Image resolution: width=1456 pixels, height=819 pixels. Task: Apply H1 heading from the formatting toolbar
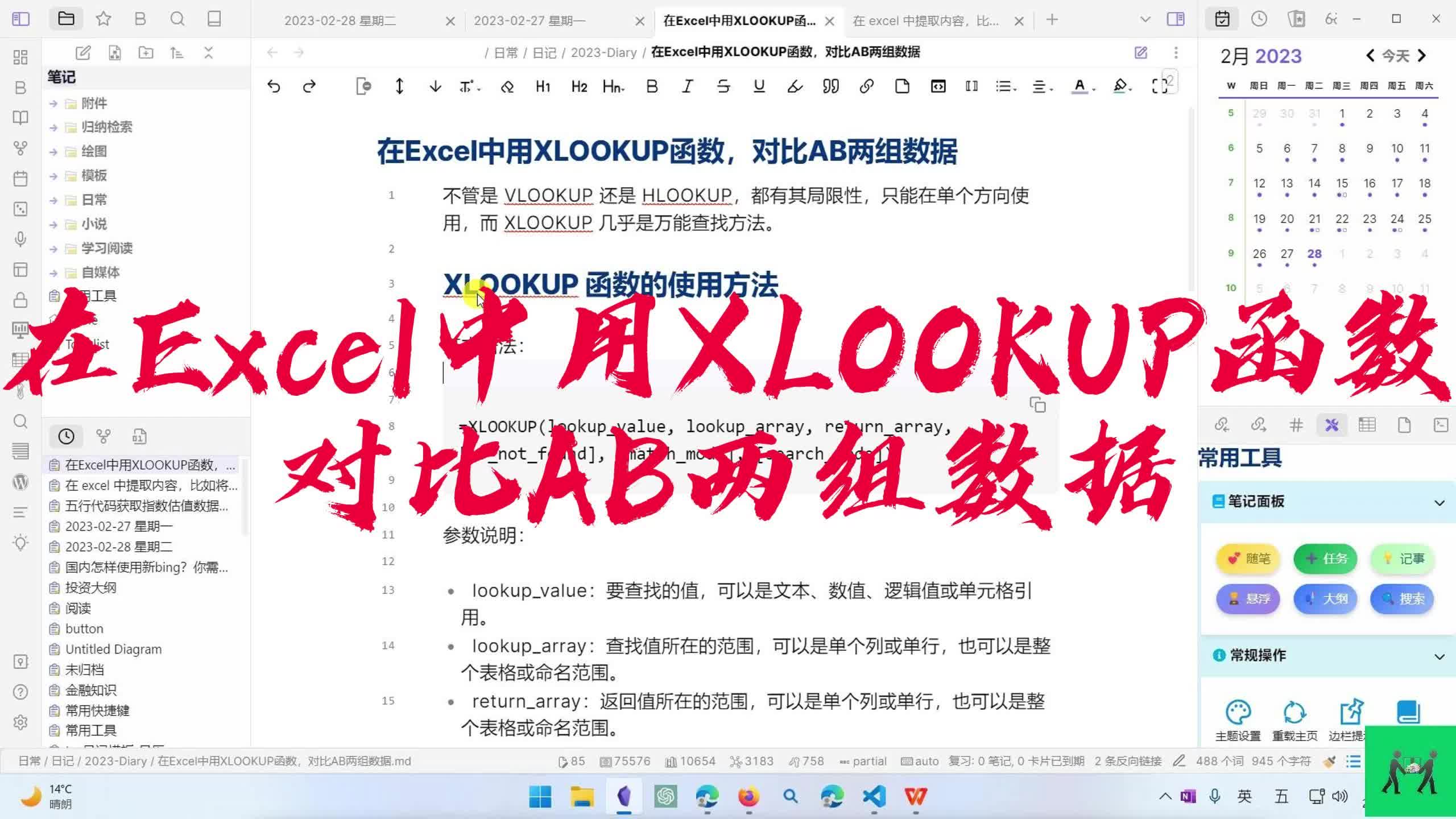click(x=542, y=86)
